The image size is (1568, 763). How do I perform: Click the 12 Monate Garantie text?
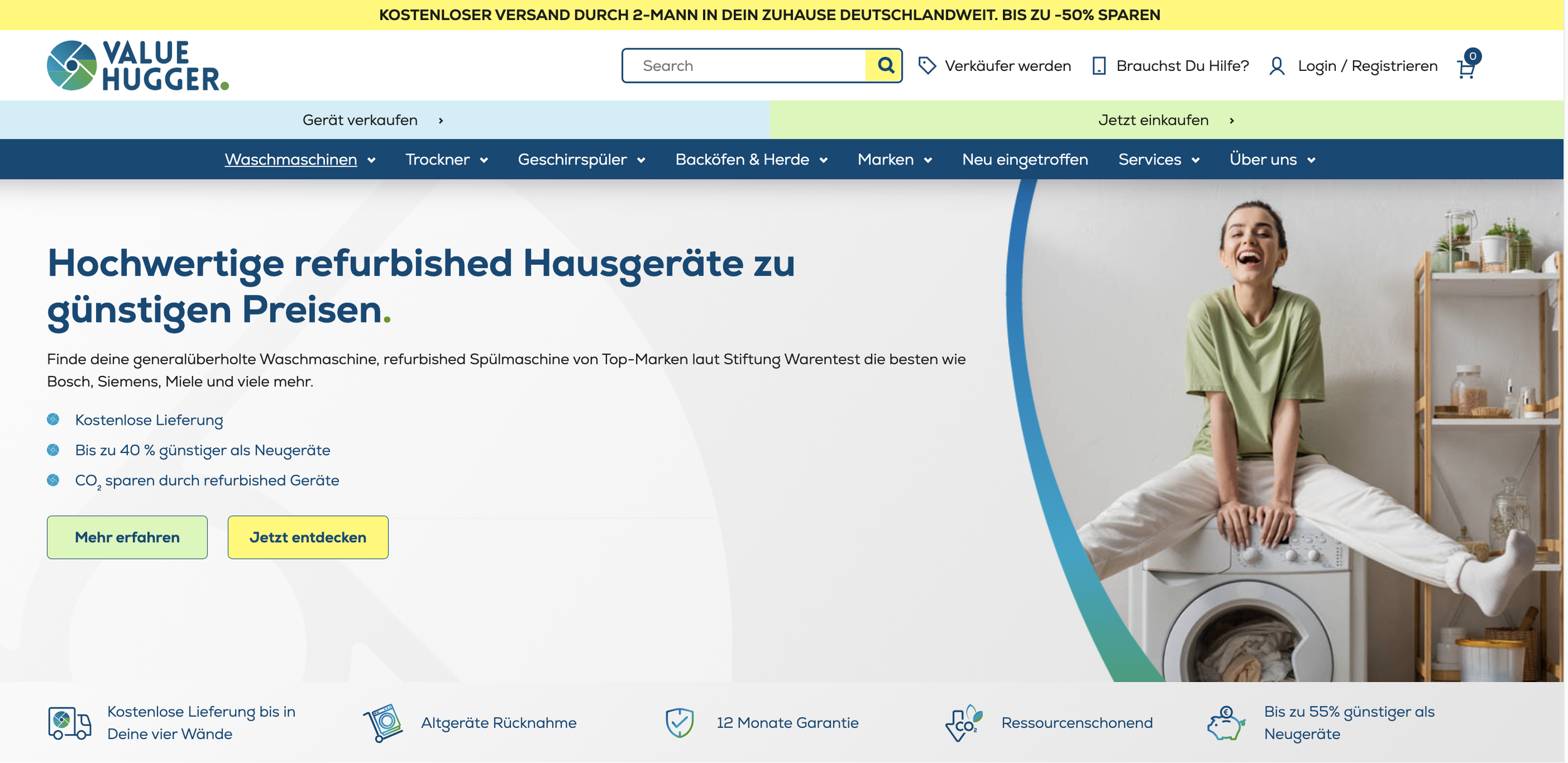pyautogui.click(x=787, y=723)
